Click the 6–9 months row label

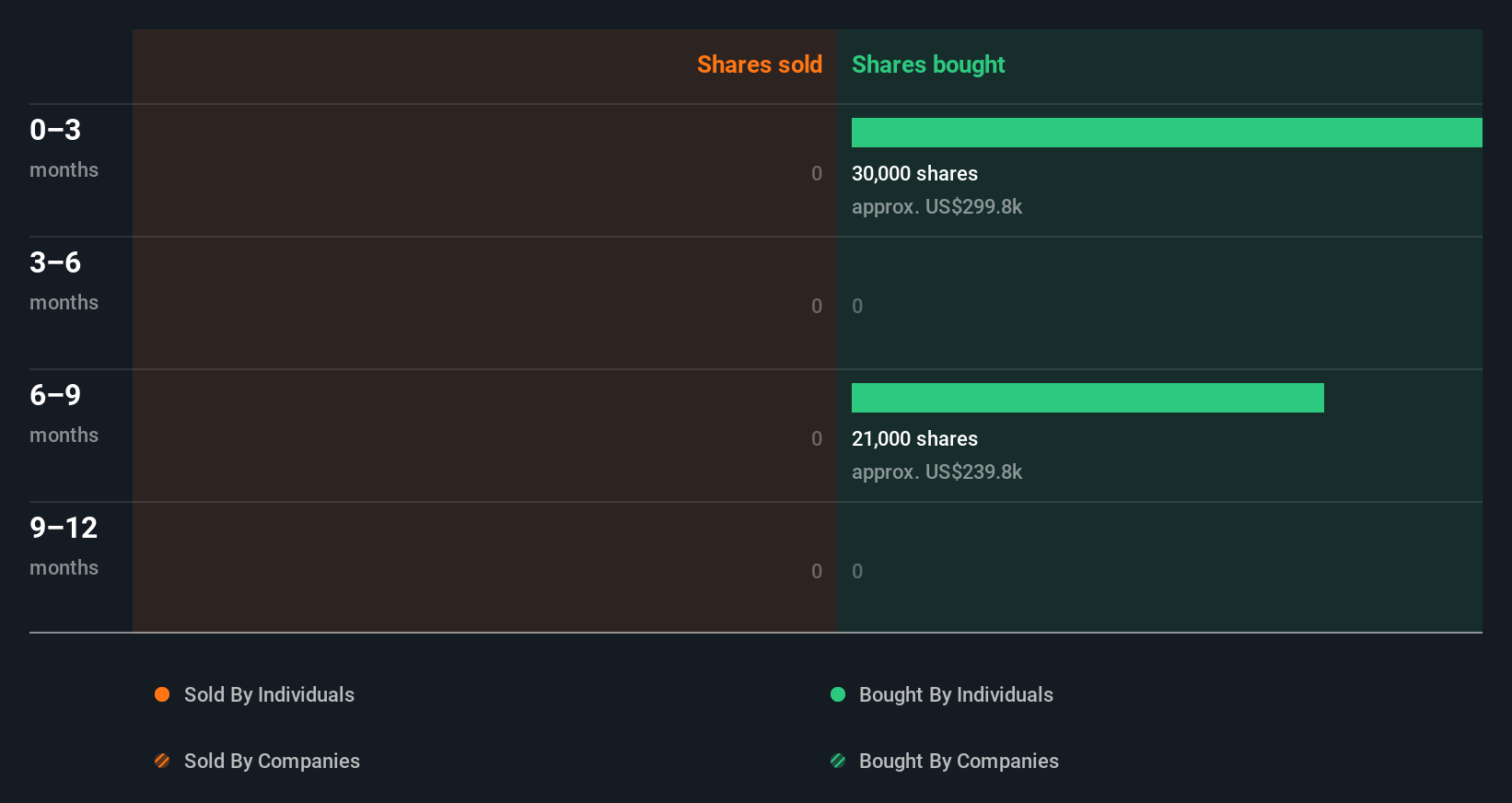64,413
